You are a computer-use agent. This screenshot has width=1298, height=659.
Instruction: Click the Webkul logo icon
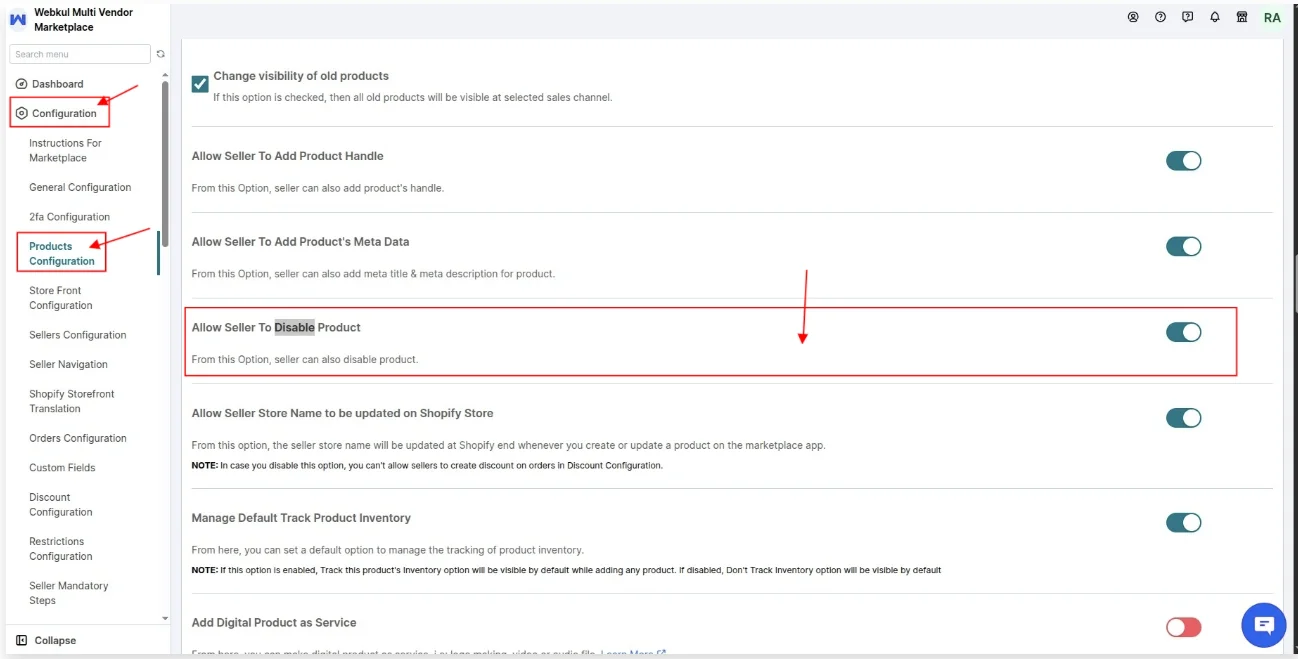[x=18, y=19]
